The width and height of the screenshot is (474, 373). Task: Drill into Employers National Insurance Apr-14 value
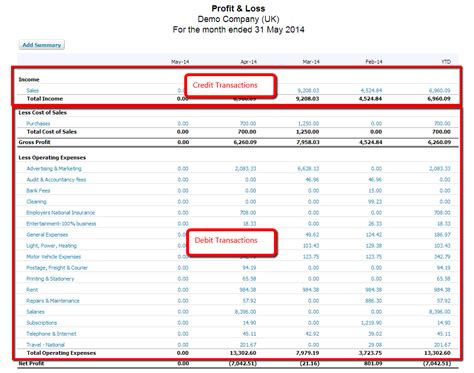tap(248, 213)
